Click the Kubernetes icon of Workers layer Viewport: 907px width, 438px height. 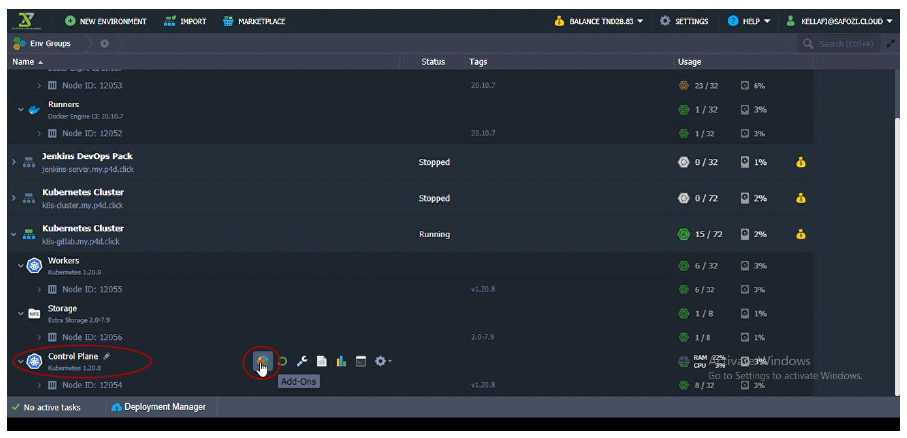point(35,266)
